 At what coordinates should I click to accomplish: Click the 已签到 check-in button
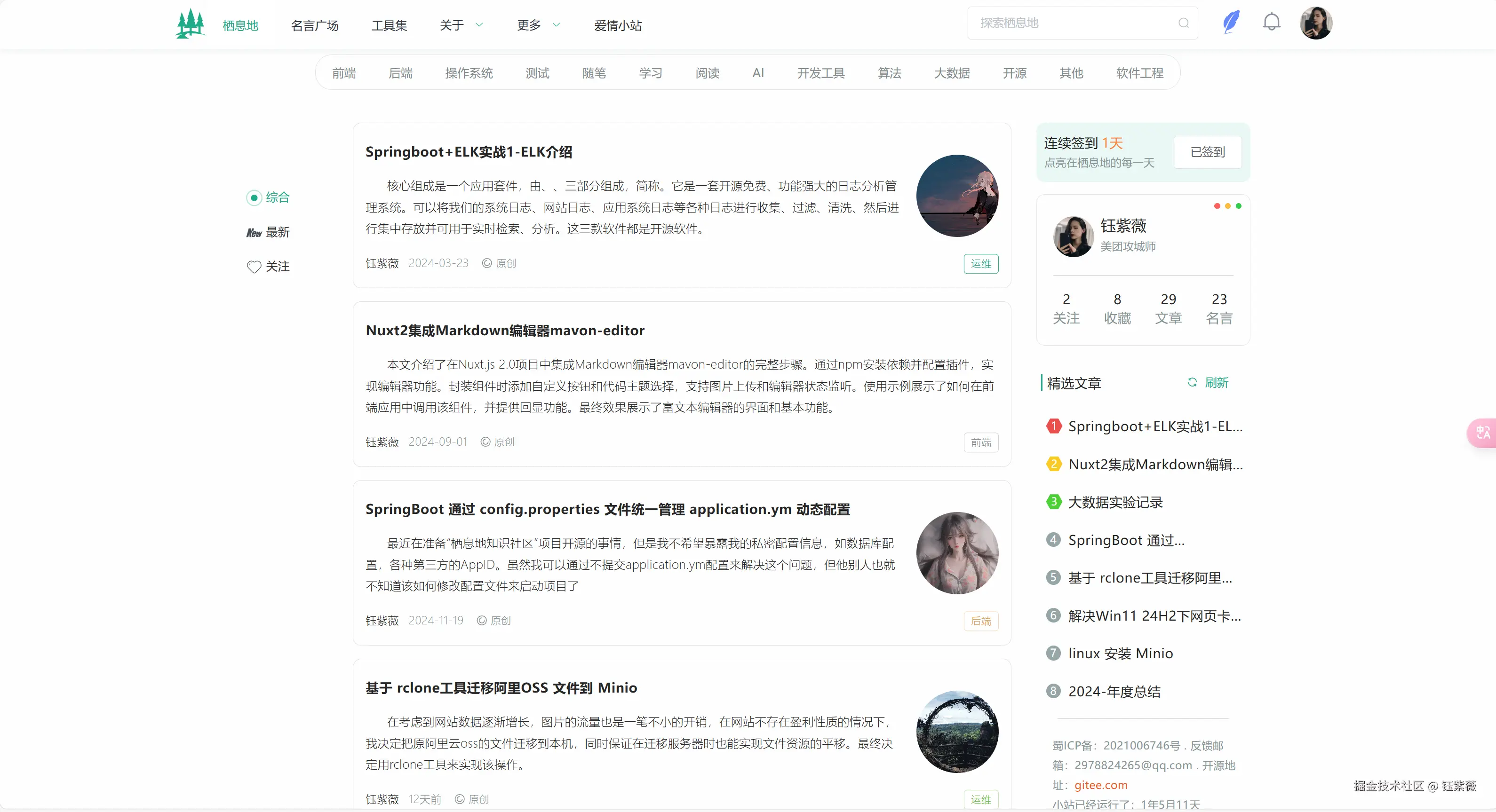point(1207,151)
